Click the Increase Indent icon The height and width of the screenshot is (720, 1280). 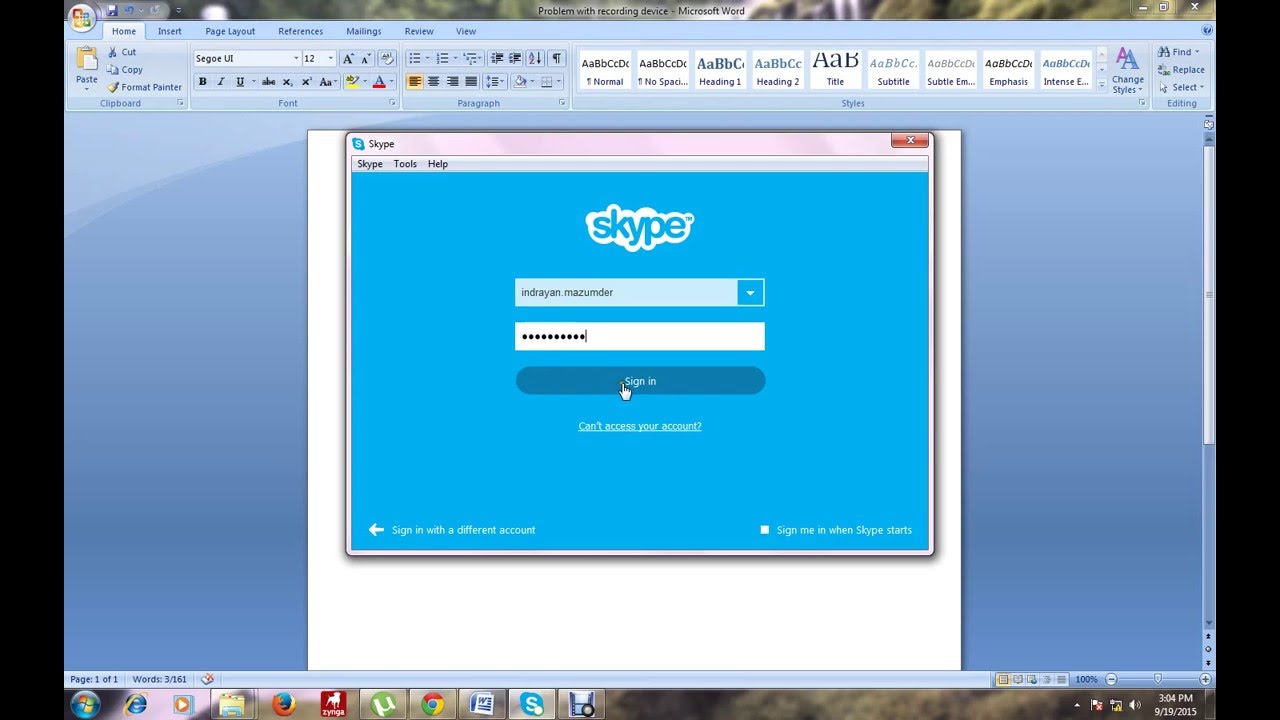515,59
